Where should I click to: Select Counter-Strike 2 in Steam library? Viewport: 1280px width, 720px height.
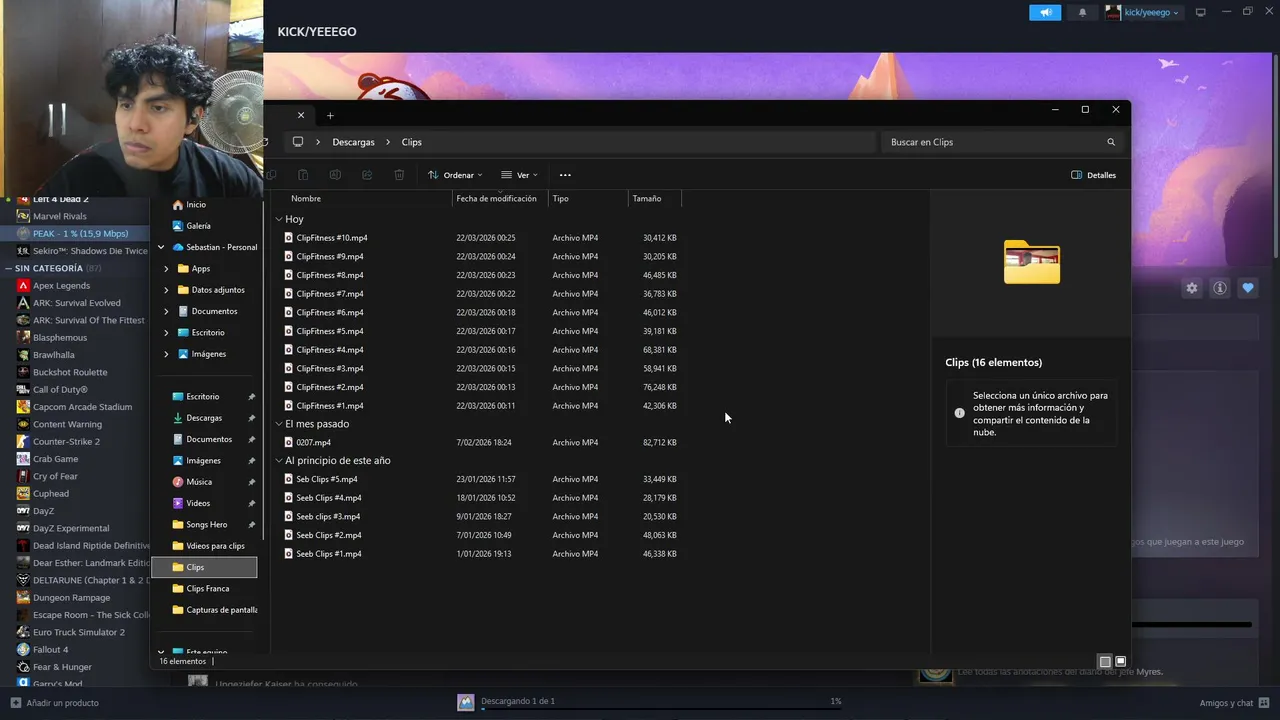(66, 441)
